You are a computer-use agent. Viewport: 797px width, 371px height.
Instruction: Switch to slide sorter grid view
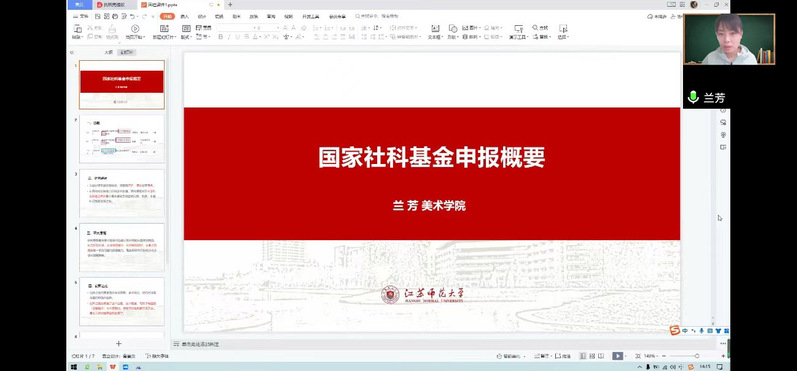[x=592, y=356]
